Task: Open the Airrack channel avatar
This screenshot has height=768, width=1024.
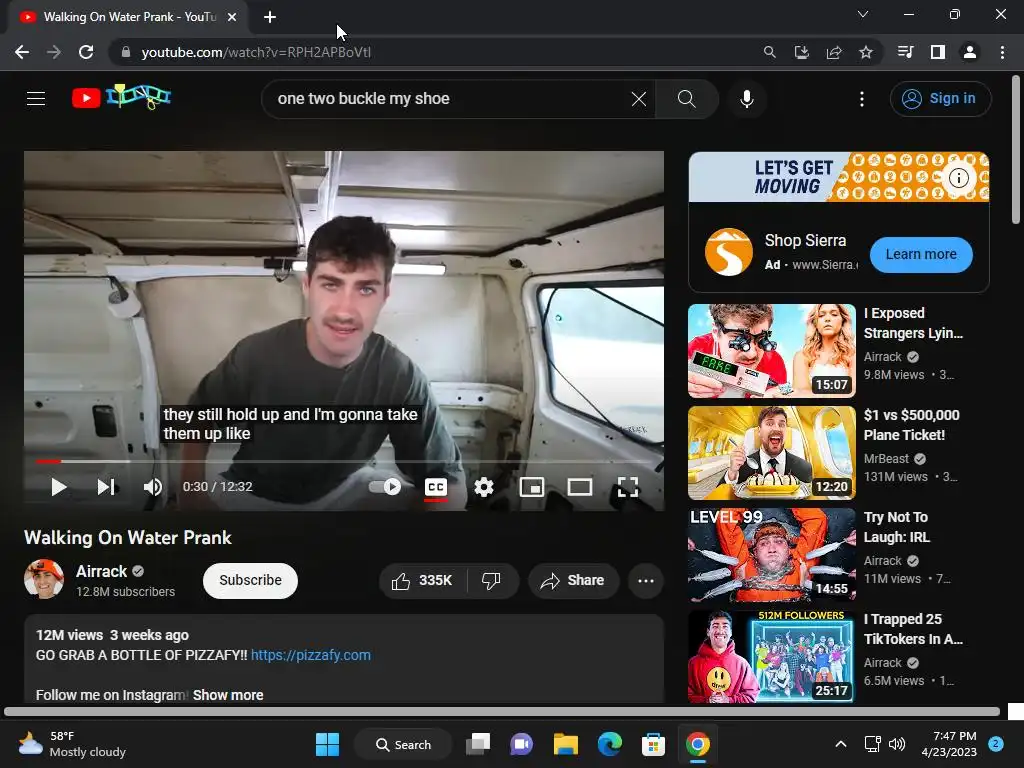Action: (44, 579)
